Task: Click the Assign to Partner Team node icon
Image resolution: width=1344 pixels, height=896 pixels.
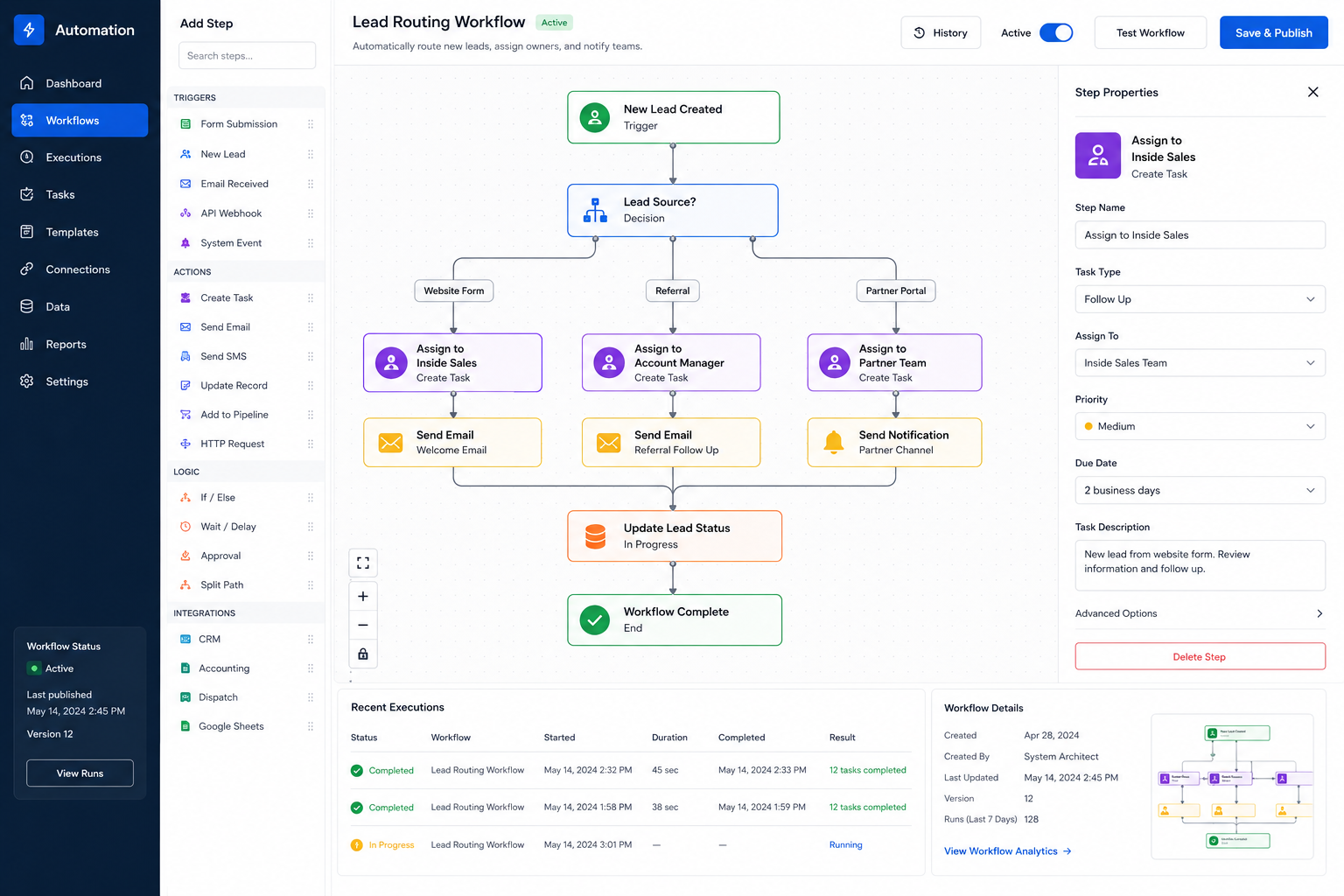Action: pyautogui.click(x=835, y=362)
